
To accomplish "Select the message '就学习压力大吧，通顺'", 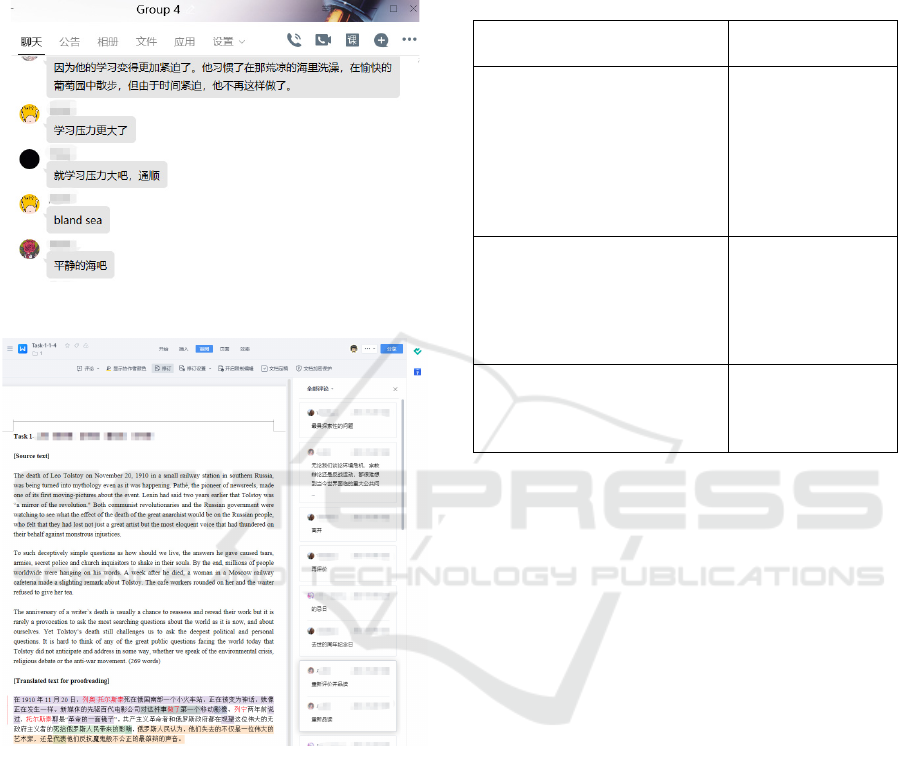I will pyautogui.click(x=107, y=175).
